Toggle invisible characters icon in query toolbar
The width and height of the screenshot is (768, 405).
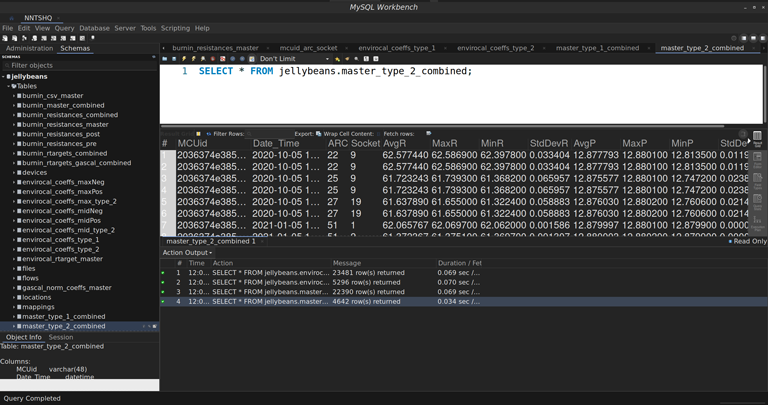(366, 59)
